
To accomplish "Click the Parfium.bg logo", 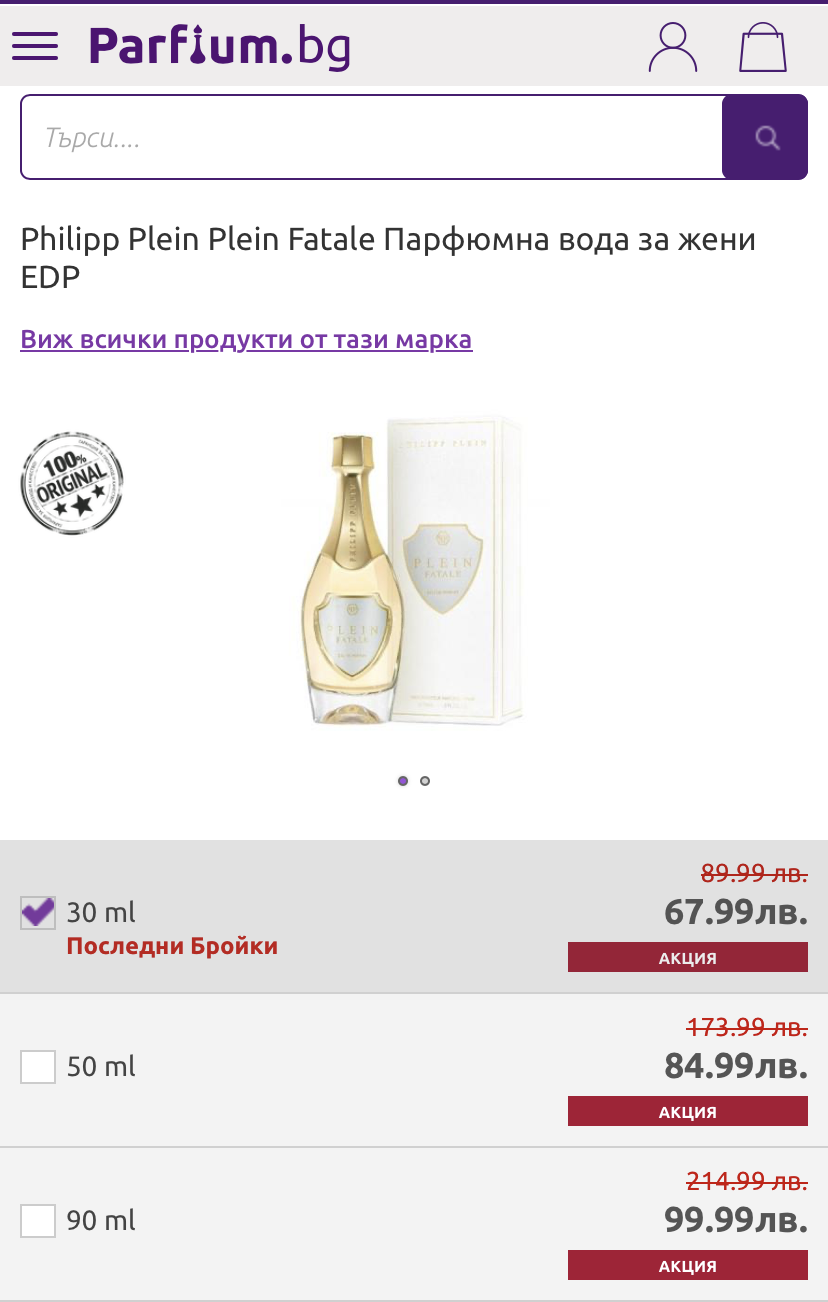I will [220, 46].
